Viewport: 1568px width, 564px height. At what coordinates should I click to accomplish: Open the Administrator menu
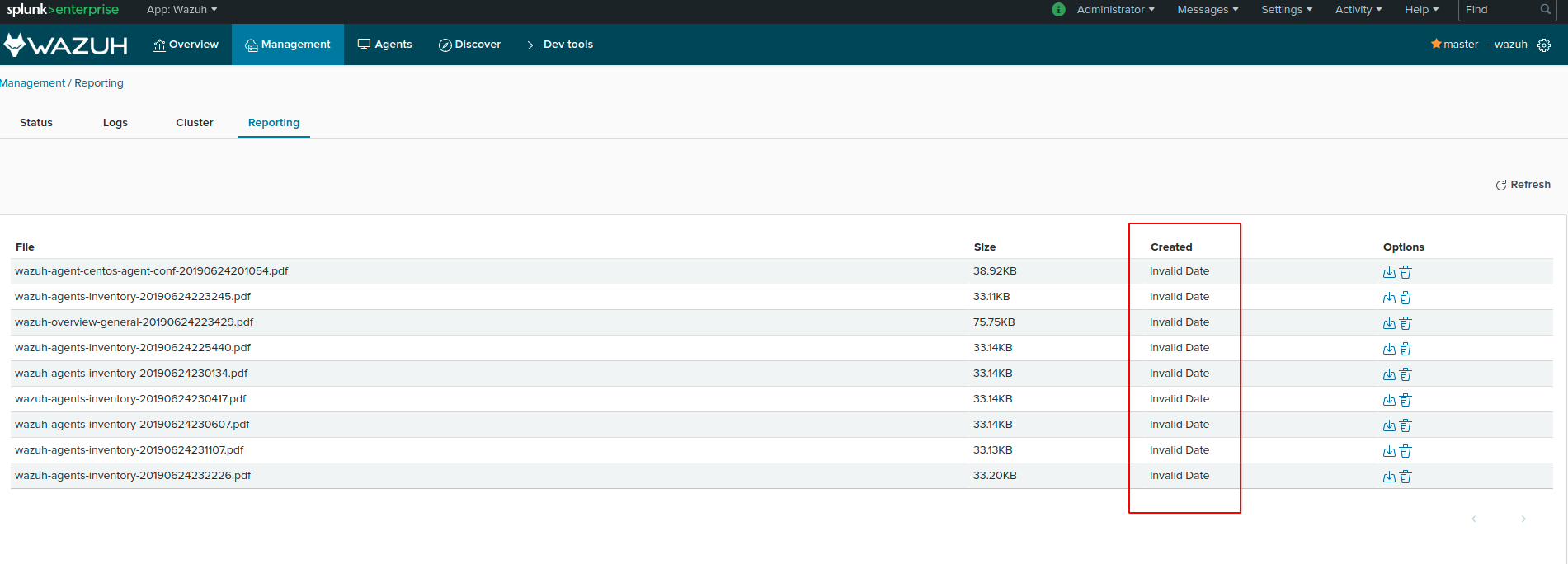1115,10
